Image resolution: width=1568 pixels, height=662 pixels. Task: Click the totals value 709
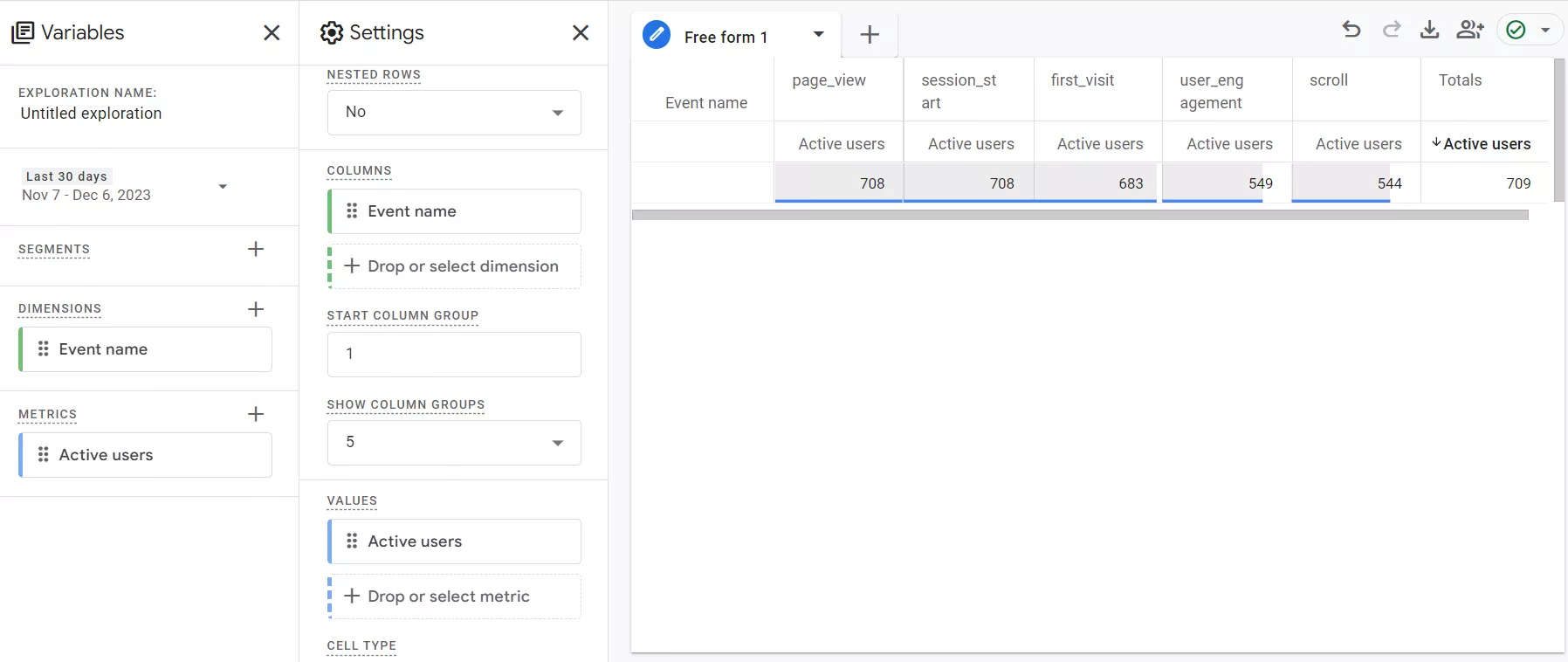(1518, 183)
